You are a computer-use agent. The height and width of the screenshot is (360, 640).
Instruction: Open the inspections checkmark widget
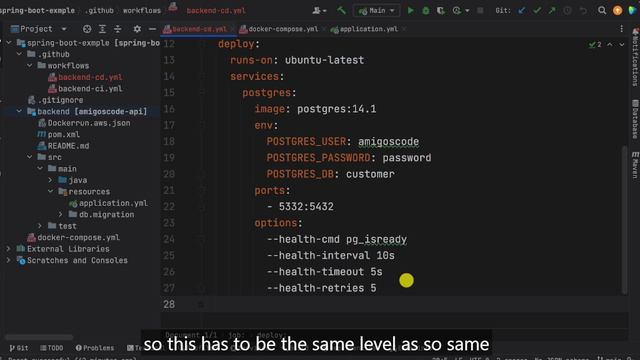pyautogui.click(x=595, y=44)
